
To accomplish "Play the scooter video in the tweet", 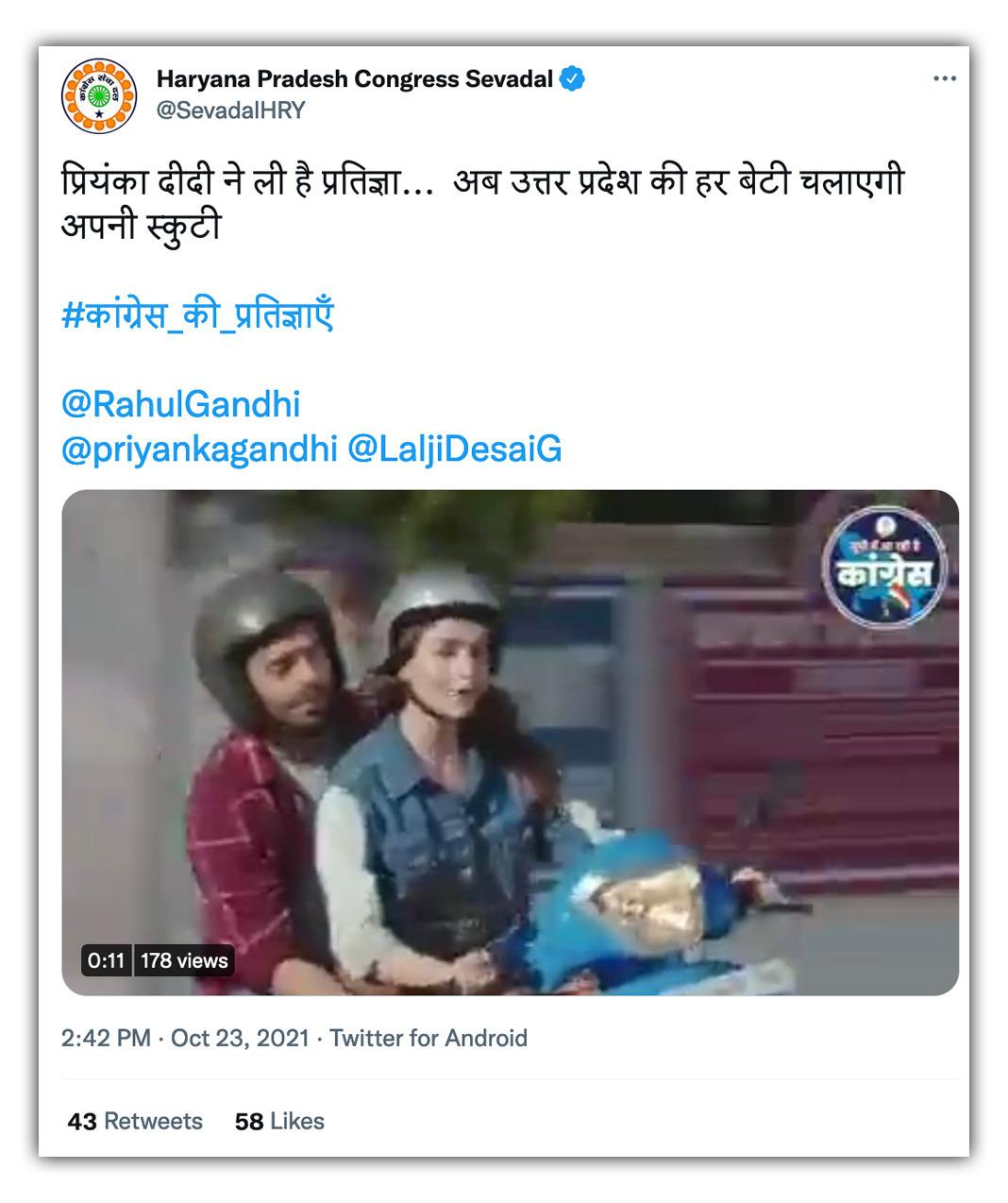I will tap(510, 742).
